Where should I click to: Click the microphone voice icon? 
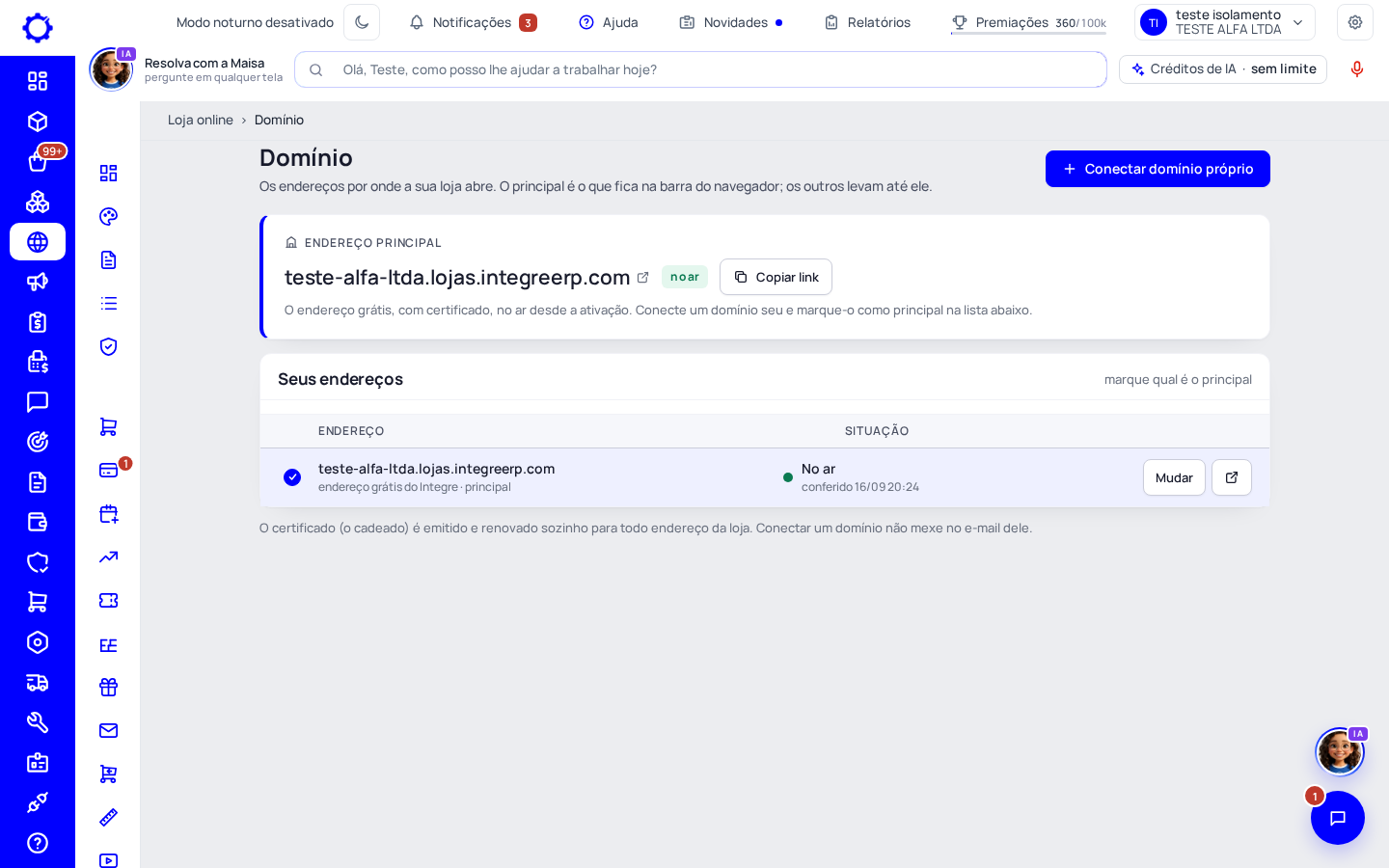(1357, 69)
